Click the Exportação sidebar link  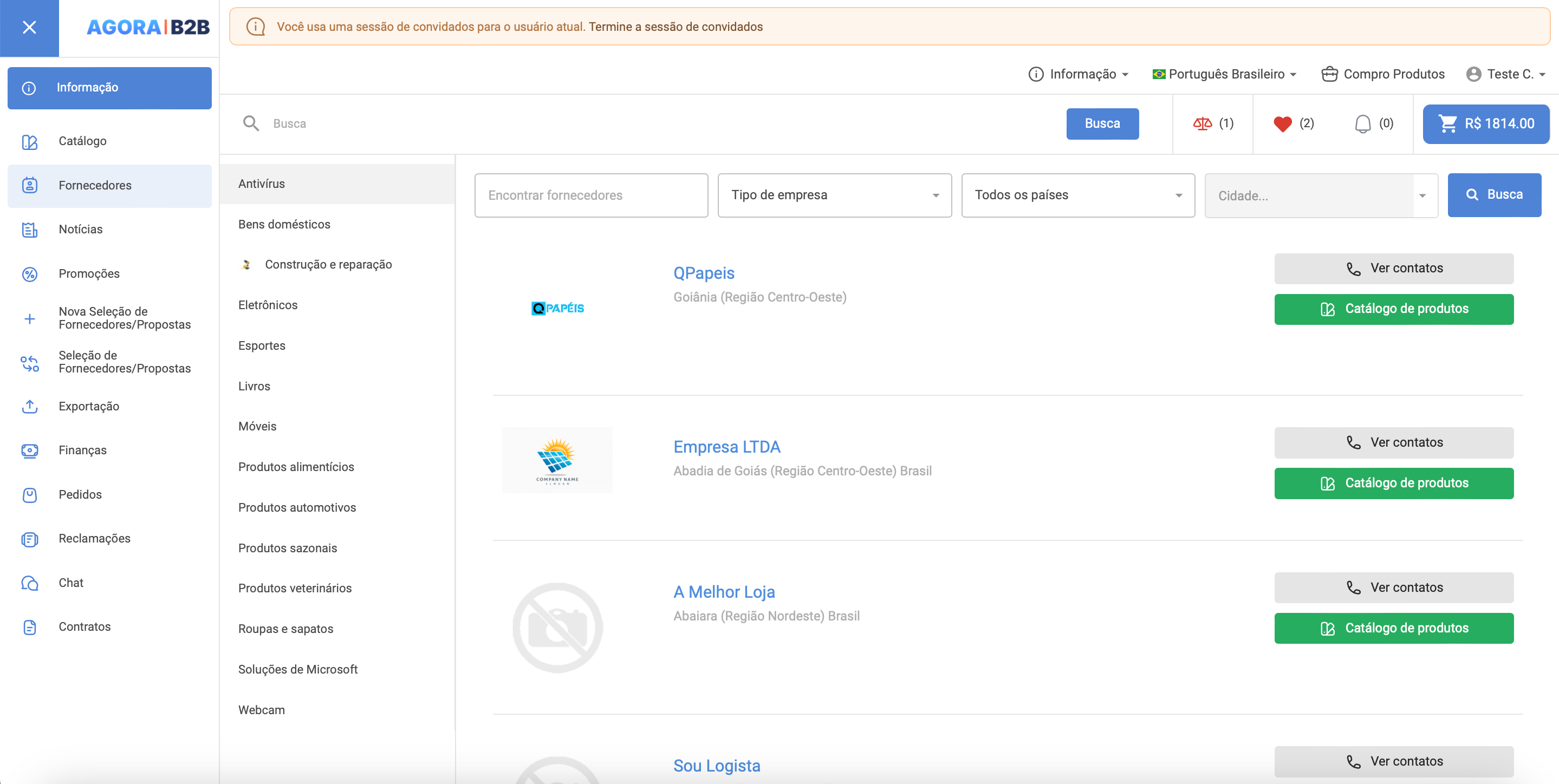pyautogui.click(x=88, y=405)
